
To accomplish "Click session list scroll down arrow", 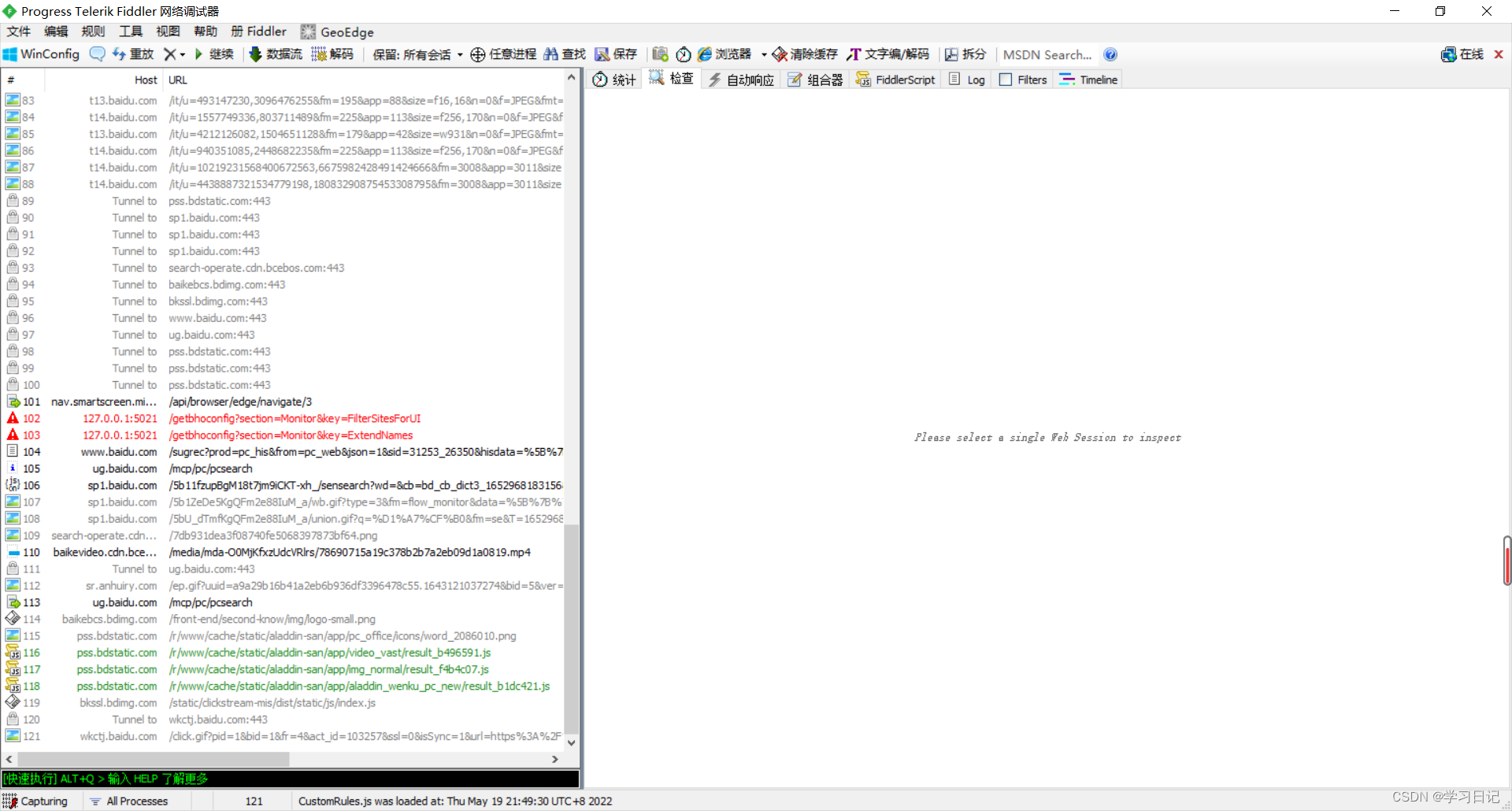I will click(x=572, y=742).
